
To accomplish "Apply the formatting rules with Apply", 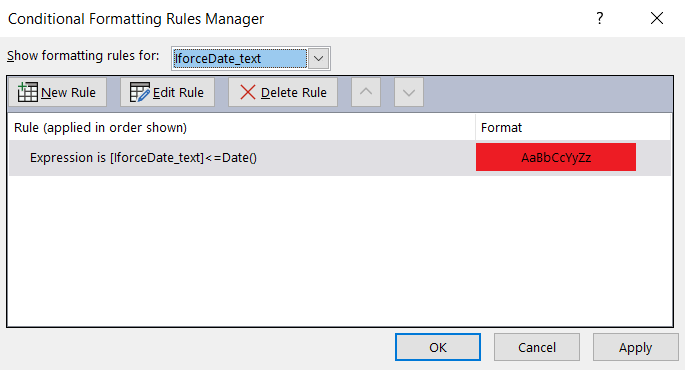I will (x=636, y=347).
